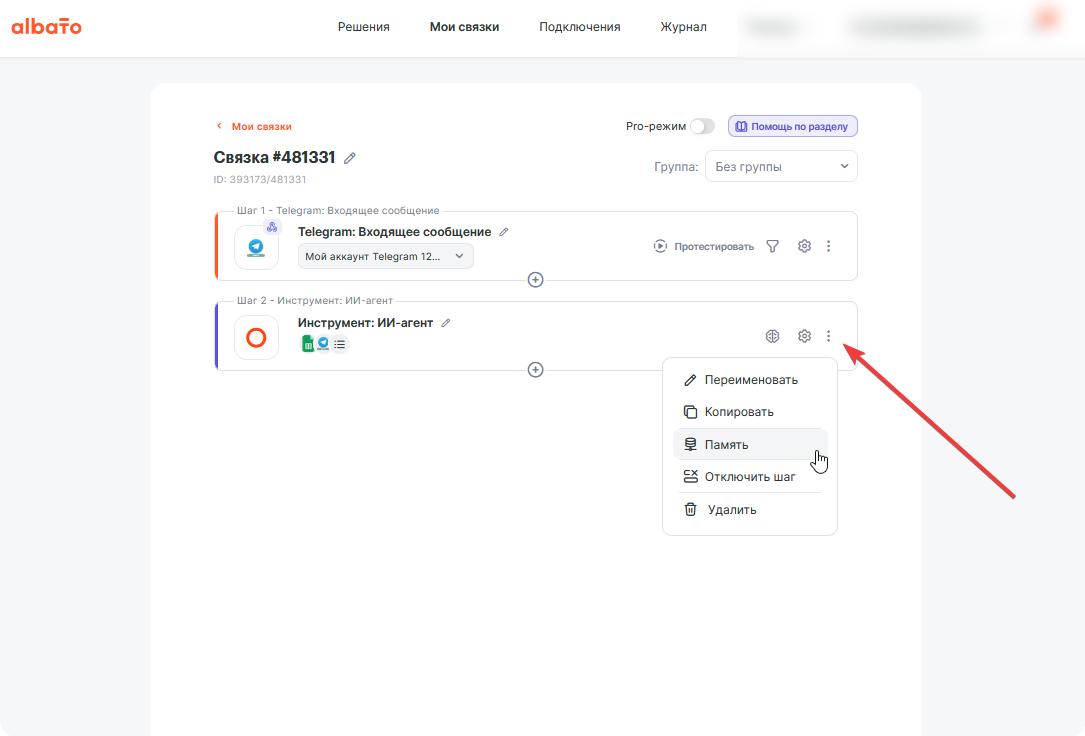Click Помощь по разделу button
This screenshot has height=736, width=1085.
point(792,127)
